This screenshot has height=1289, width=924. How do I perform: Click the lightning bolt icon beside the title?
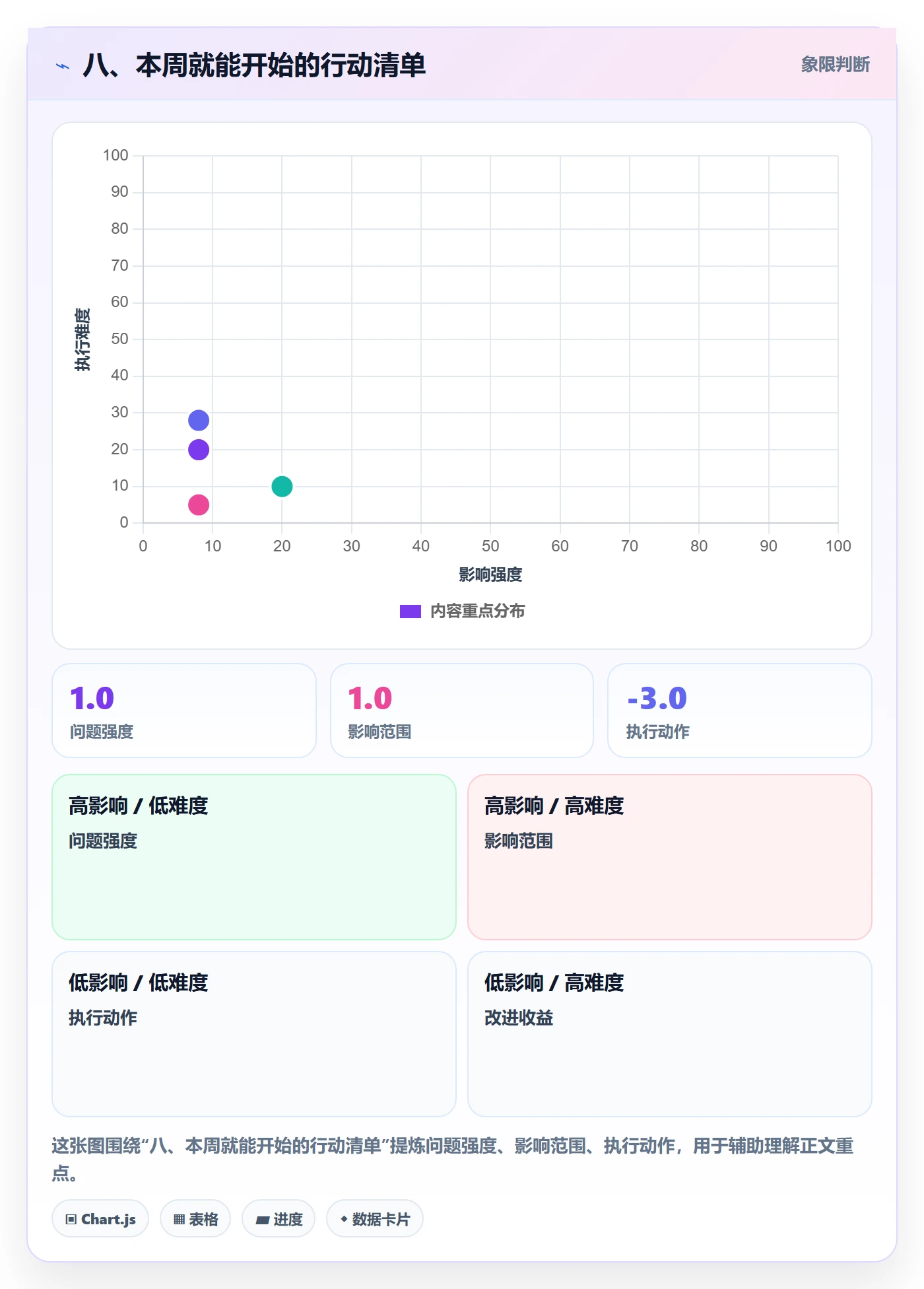click(63, 66)
